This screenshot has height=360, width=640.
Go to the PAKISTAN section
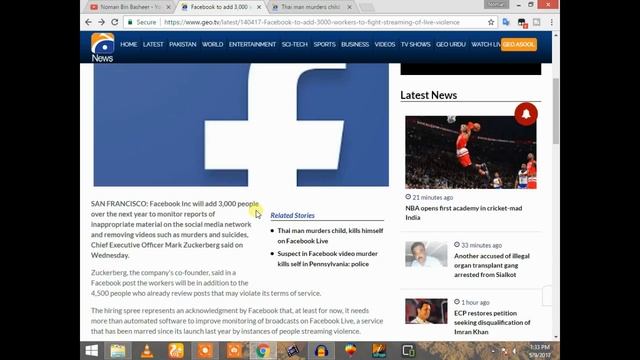(x=183, y=44)
